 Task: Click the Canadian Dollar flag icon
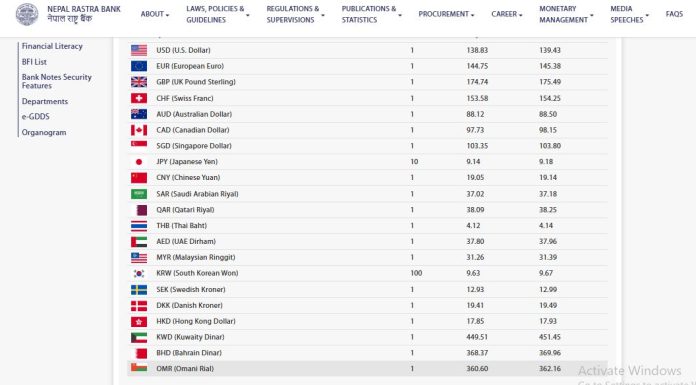tap(139, 130)
